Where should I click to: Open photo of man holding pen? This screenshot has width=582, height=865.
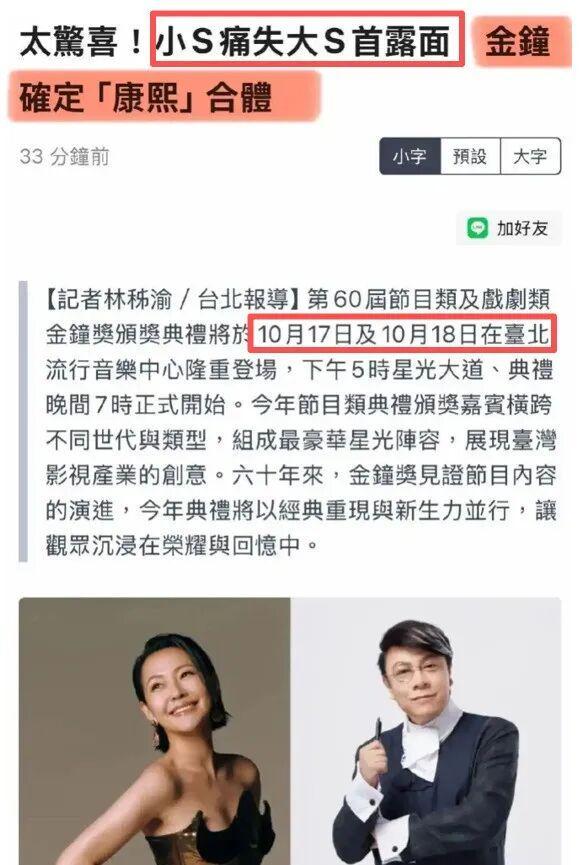coord(426,731)
